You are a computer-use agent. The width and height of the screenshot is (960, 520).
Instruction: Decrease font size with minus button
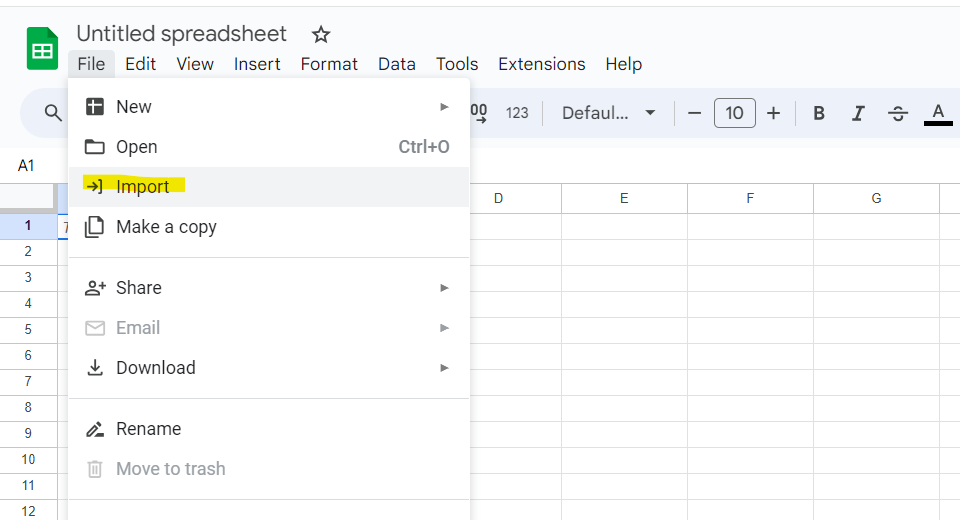pyautogui.click(x=695, y=113)
